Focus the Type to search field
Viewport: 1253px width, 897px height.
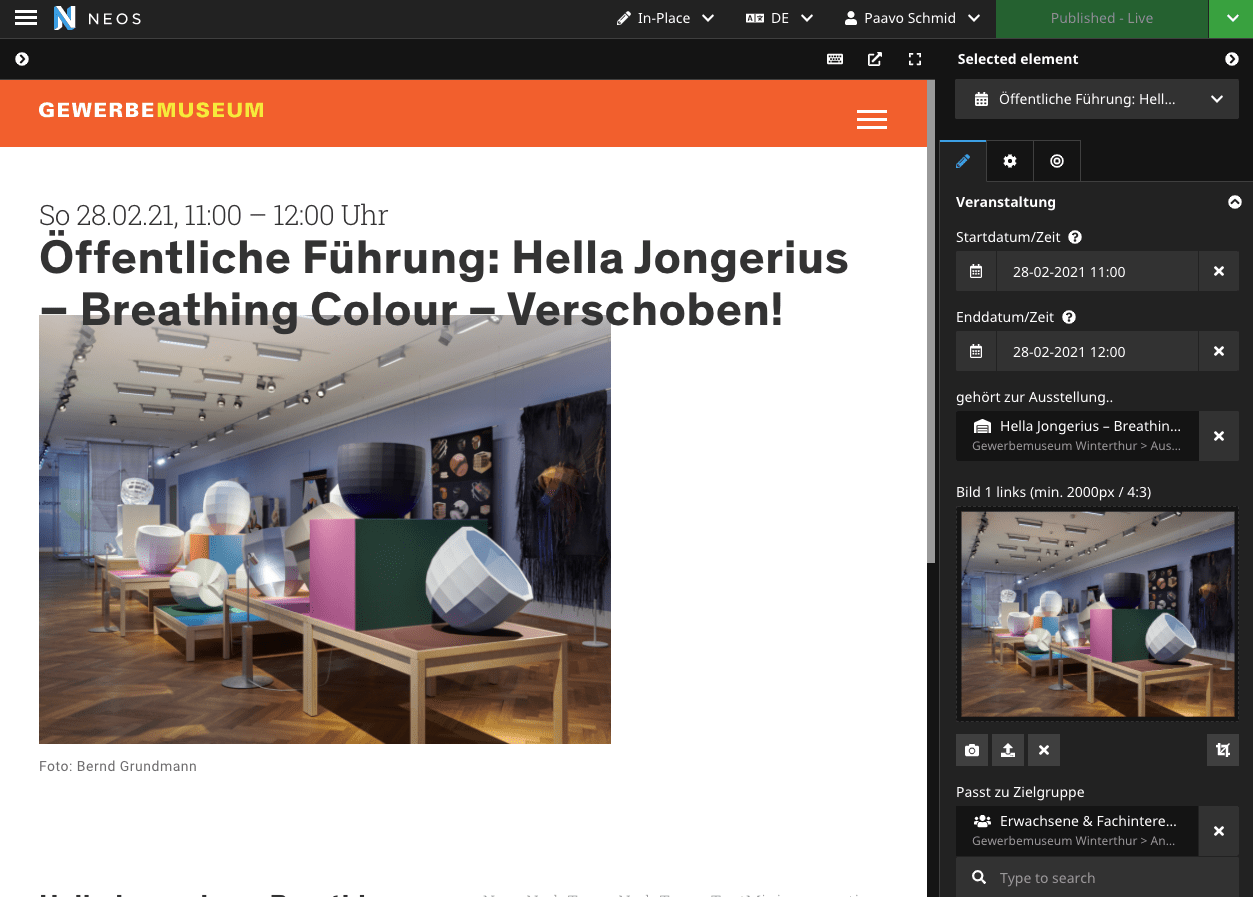tap(1097, 878)
